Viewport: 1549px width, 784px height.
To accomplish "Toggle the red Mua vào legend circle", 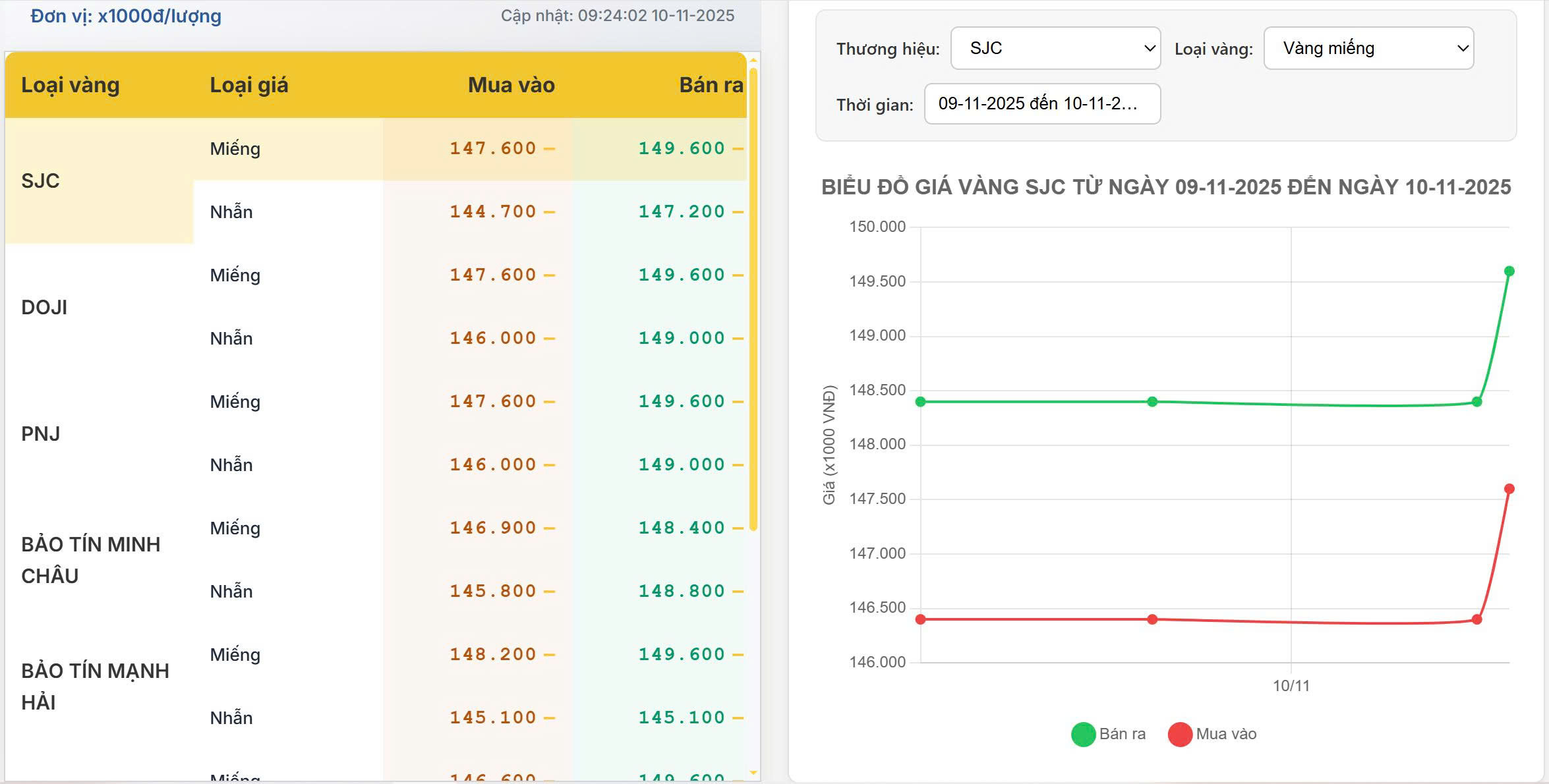I will 1179,735.
